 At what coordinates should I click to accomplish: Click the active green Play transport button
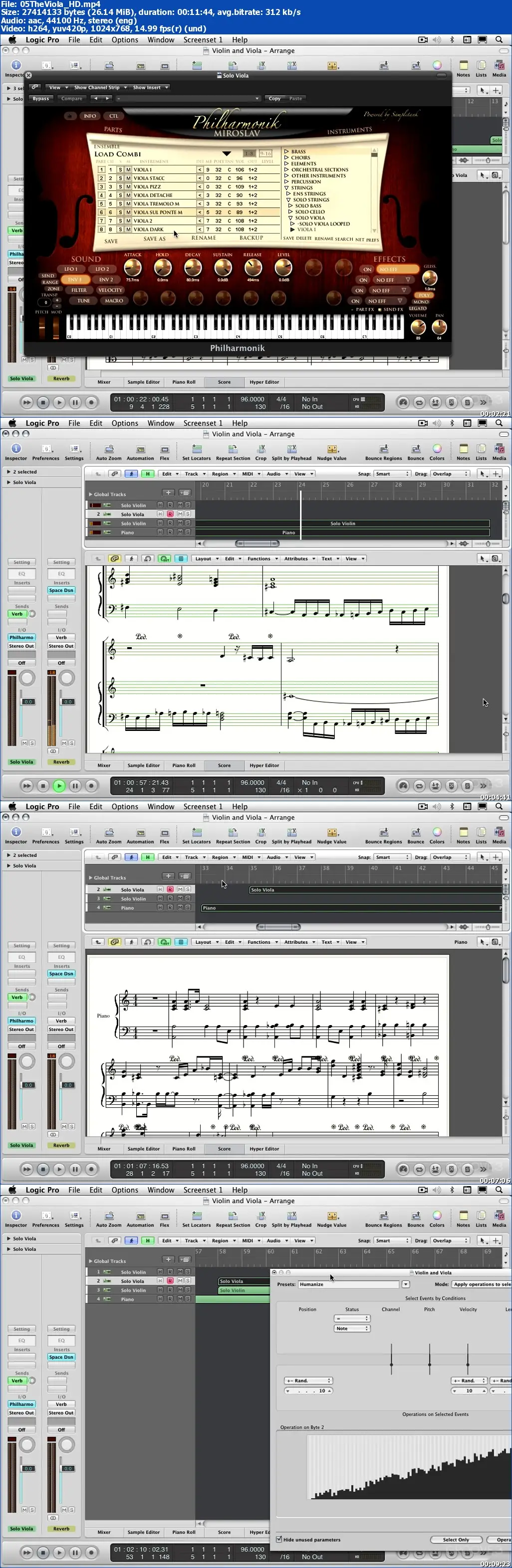[x=59, y=786]
